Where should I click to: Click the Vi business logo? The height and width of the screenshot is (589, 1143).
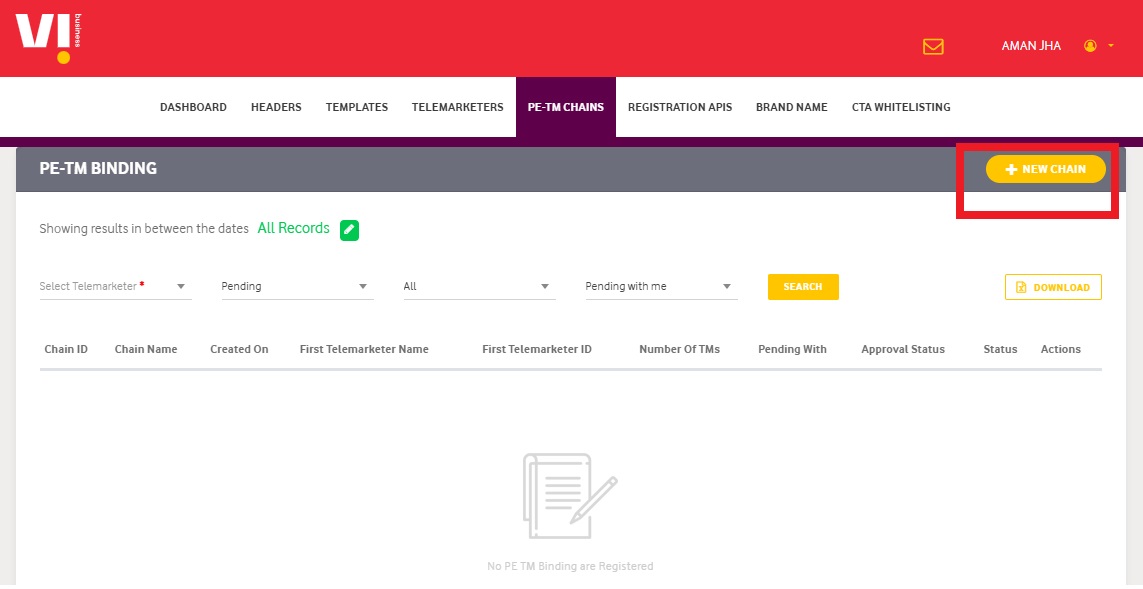pos(44,35)
